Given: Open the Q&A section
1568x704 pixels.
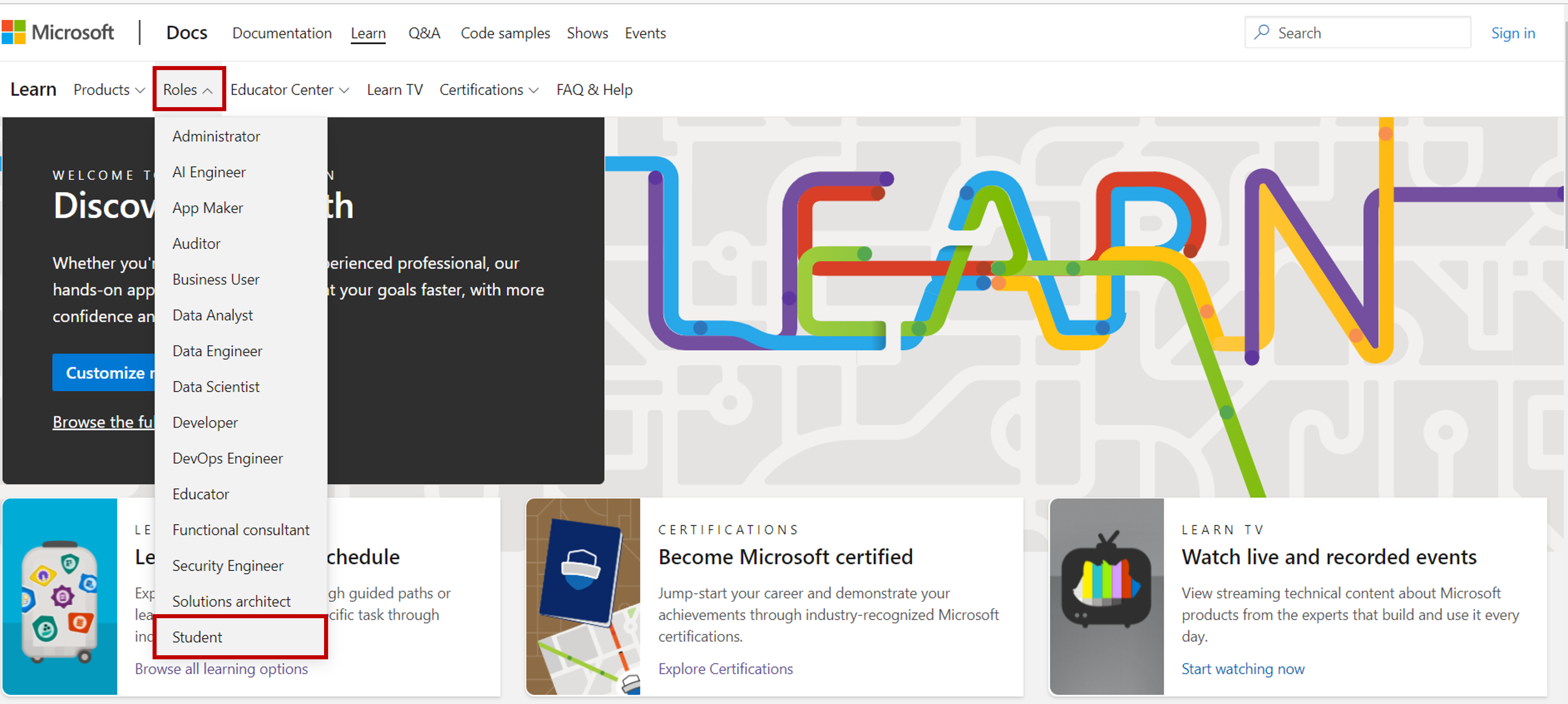Looking at the screenshot, I should [424, 33].
